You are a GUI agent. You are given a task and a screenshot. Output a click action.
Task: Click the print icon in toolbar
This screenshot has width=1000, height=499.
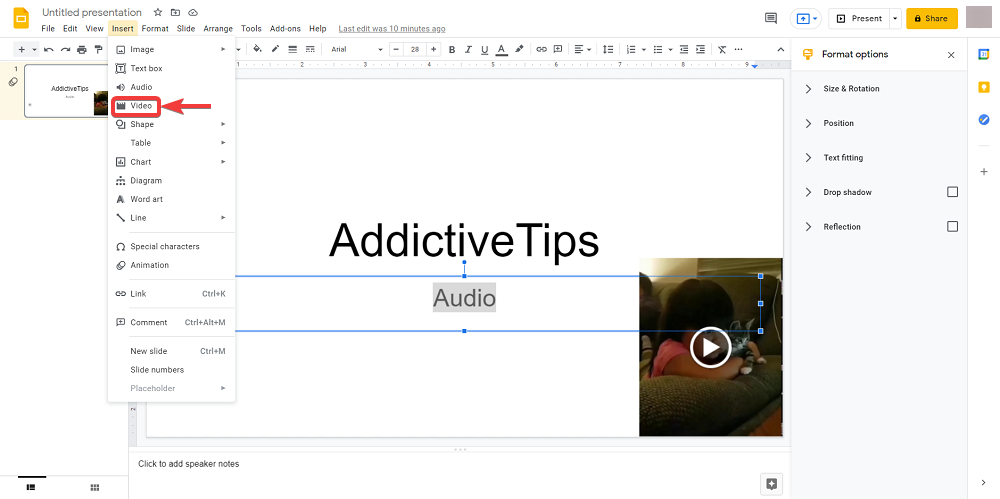(x=82, y=49)
